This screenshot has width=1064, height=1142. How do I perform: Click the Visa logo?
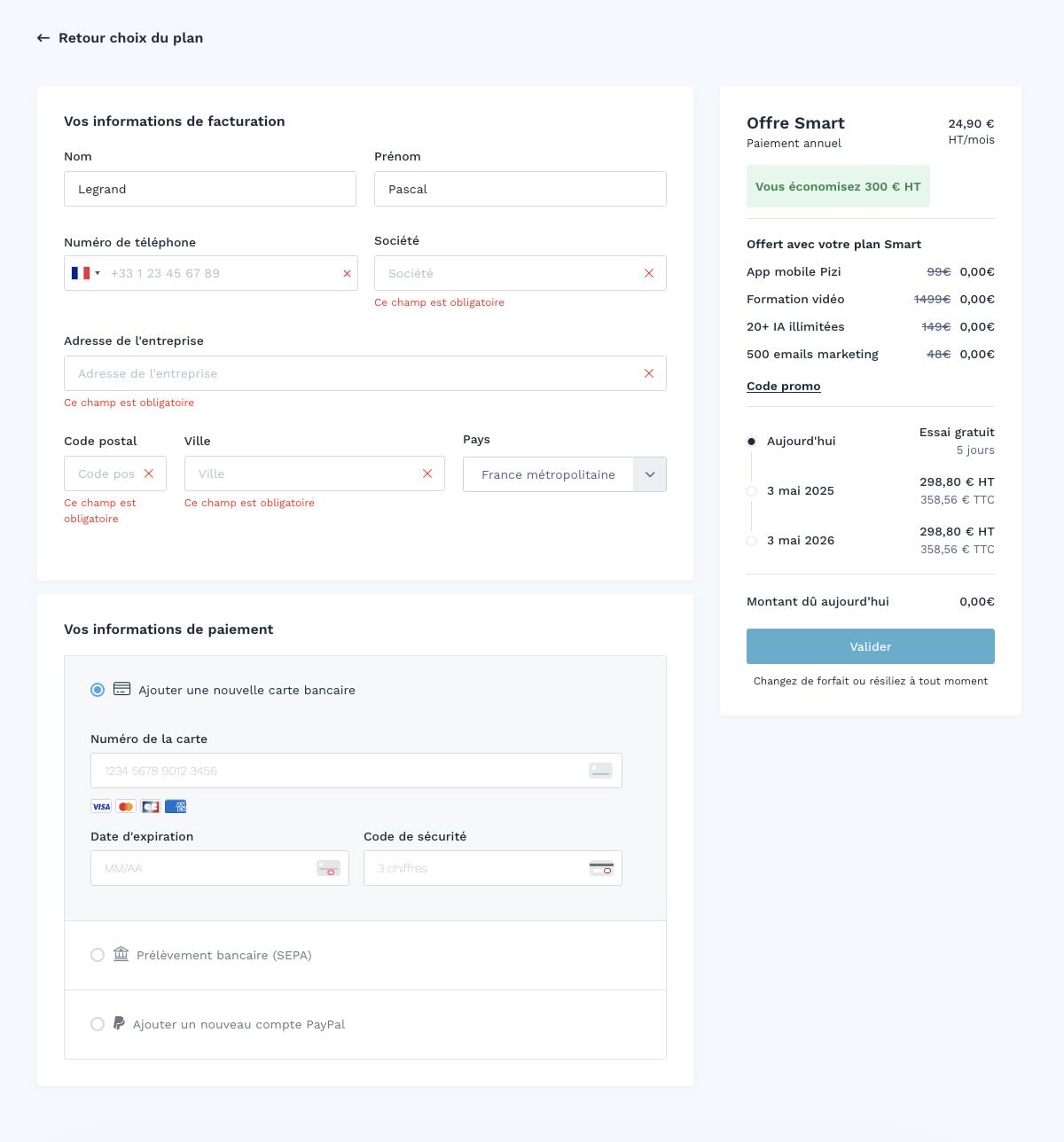(101, 807)
